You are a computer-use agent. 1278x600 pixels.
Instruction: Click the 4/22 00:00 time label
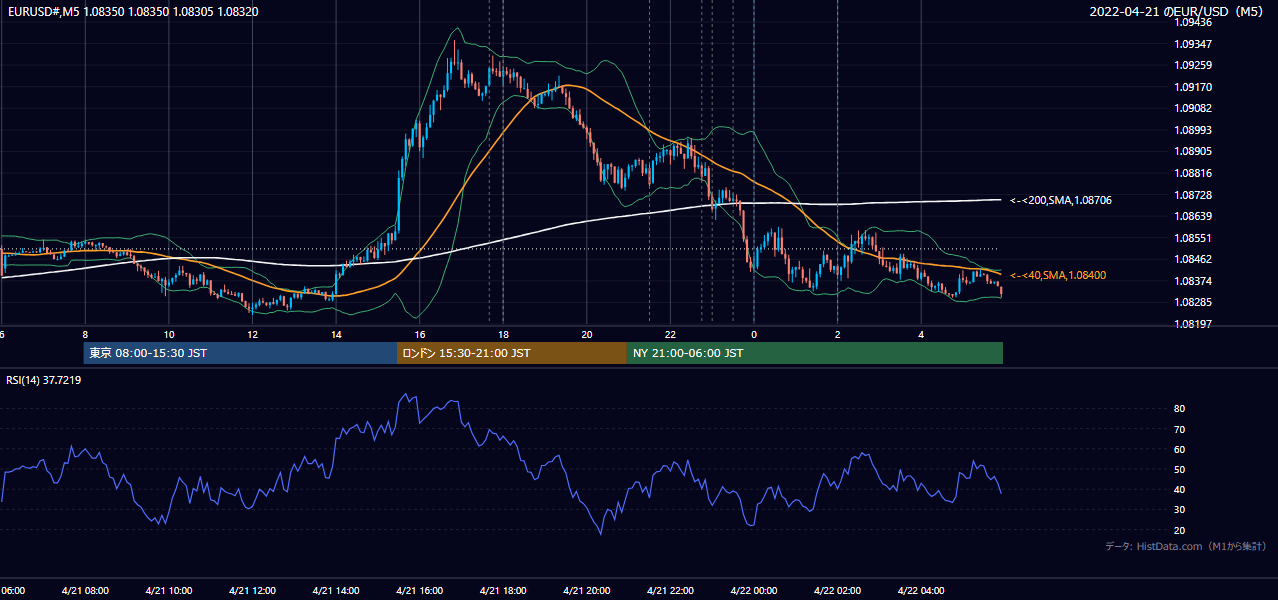[754, 590]
